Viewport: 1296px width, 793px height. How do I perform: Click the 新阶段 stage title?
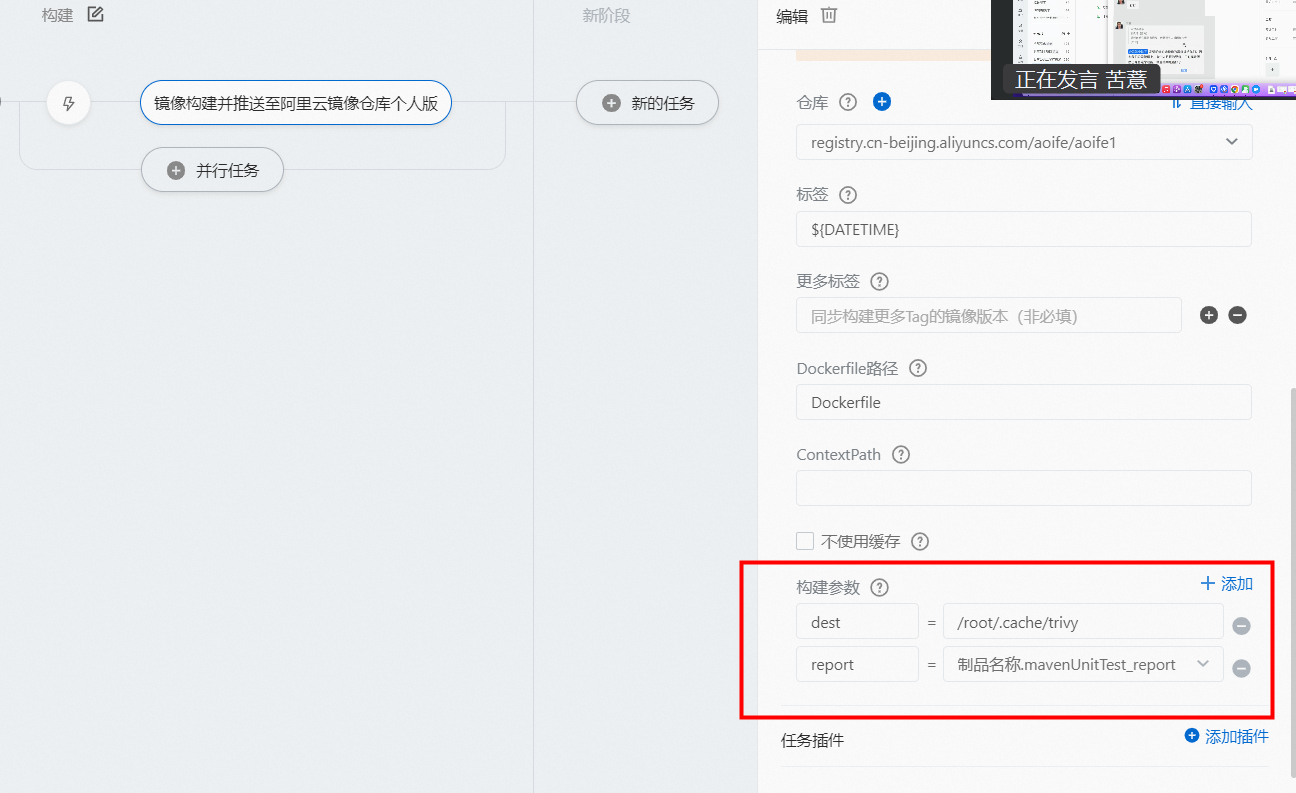tap(606, 15)
